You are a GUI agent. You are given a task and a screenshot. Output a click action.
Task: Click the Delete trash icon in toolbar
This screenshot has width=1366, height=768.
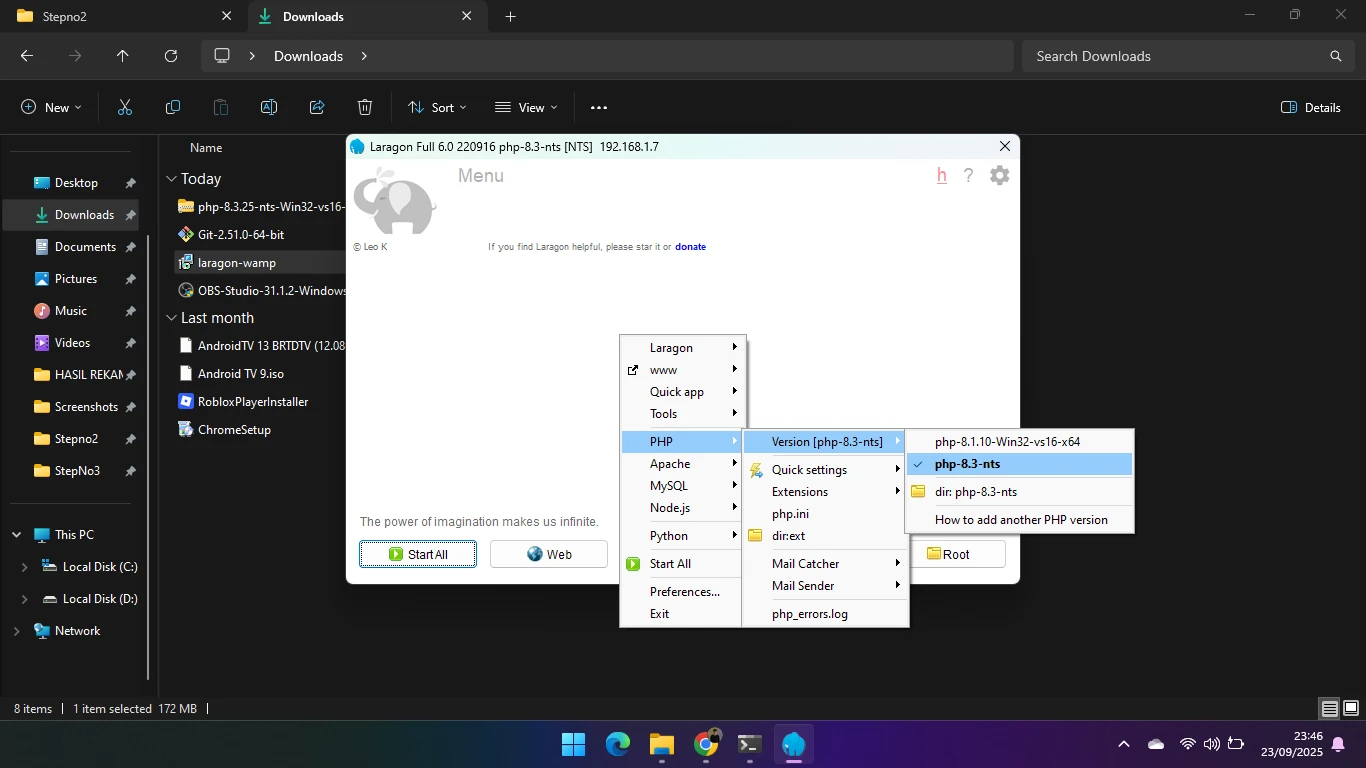pyautogui.click(x=365, y=108)
